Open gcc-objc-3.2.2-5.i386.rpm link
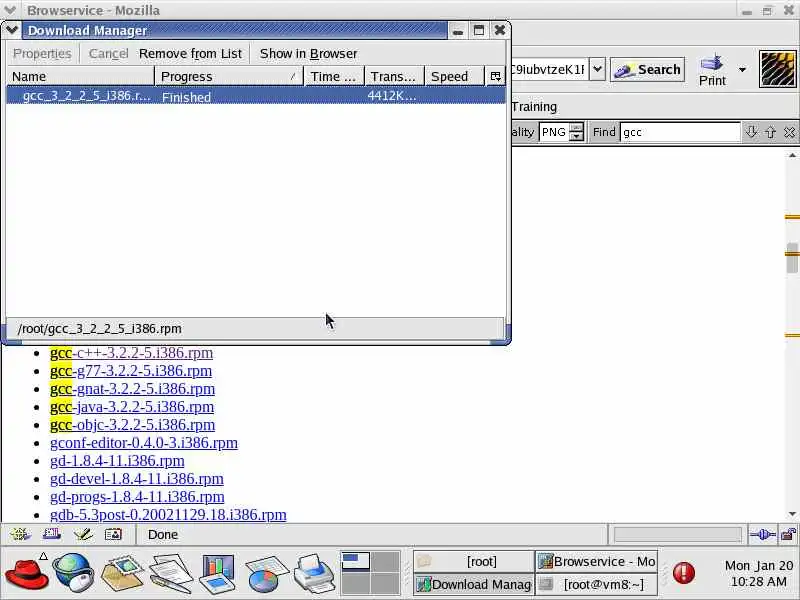Viewport: 800px width, 600px height. (x=132, y=425)
